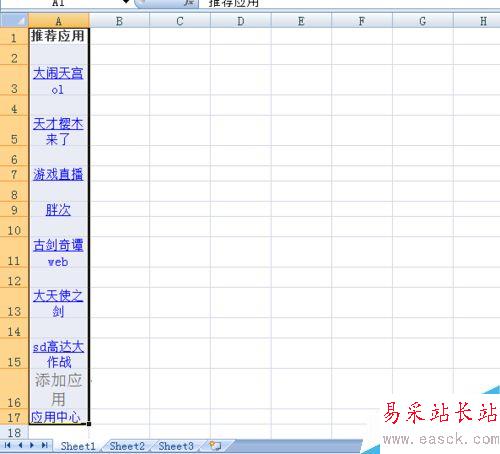Screen dimensions: 500x454
Task: Select row 11 header
Action: pyautogui.click(x=14, y=252)
